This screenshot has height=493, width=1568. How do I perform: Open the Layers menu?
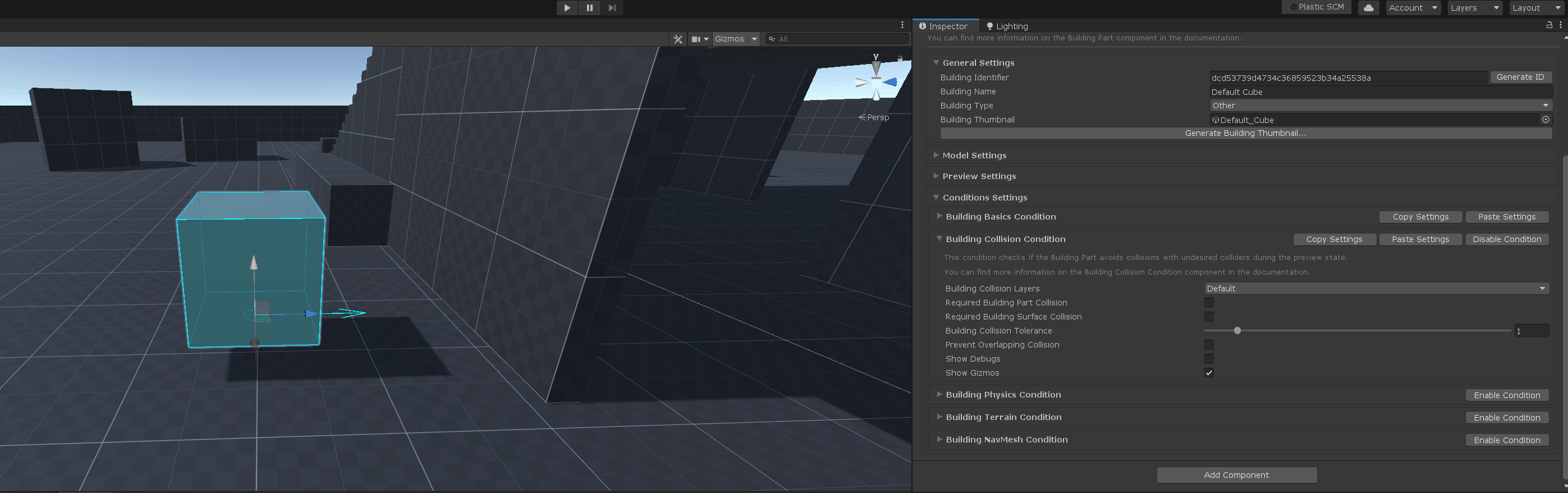[1474, 8]
